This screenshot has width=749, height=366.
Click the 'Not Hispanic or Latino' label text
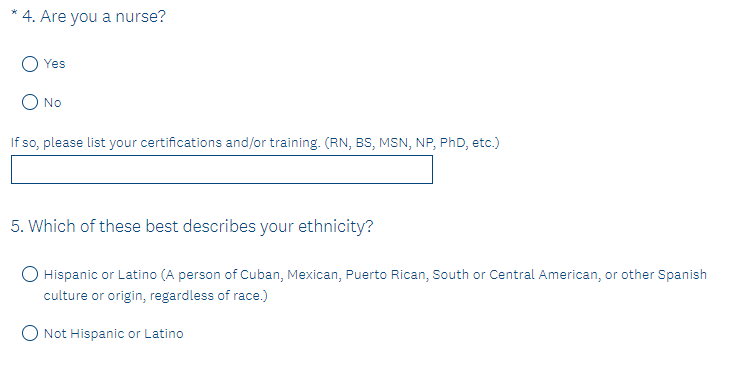pos(114,334)
